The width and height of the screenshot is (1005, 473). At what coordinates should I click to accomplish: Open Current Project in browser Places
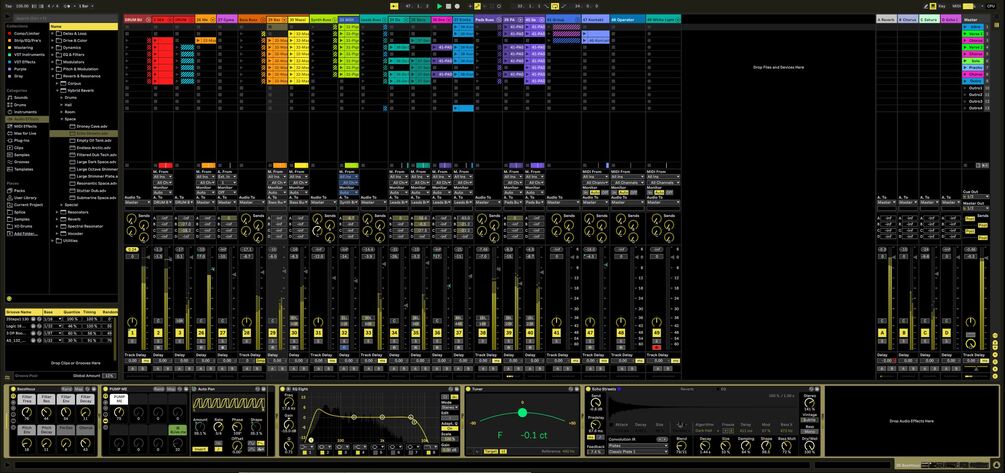[x=26, y=204]
